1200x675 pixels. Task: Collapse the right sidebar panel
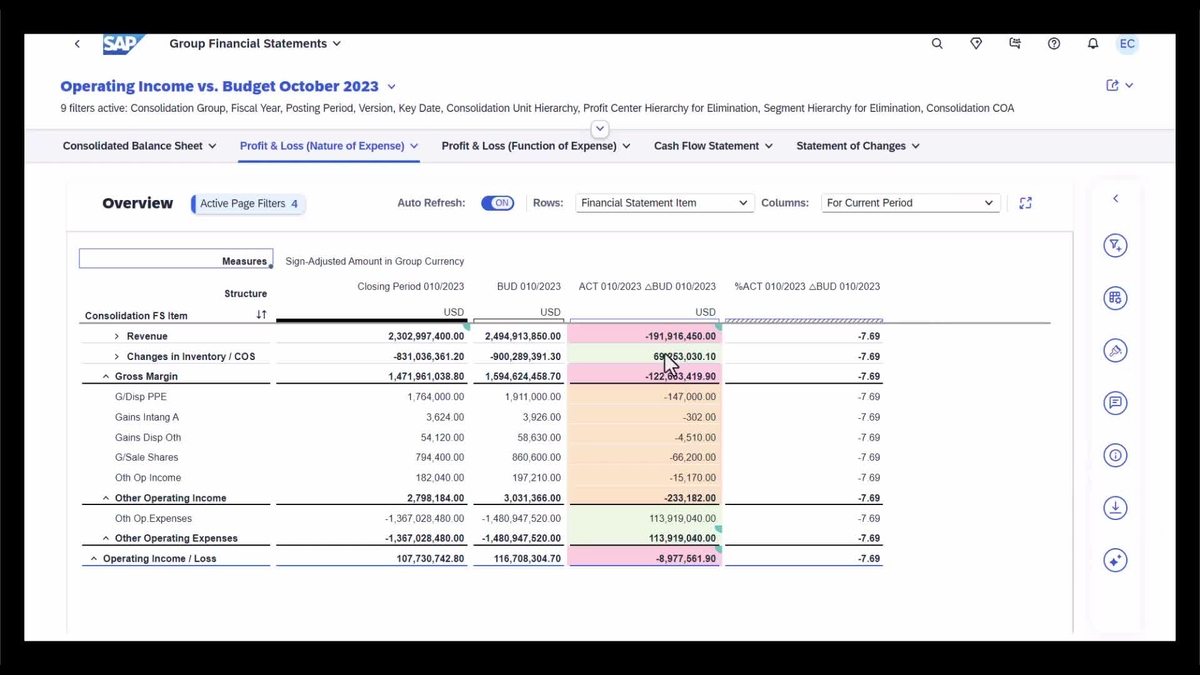[1115, 197]
